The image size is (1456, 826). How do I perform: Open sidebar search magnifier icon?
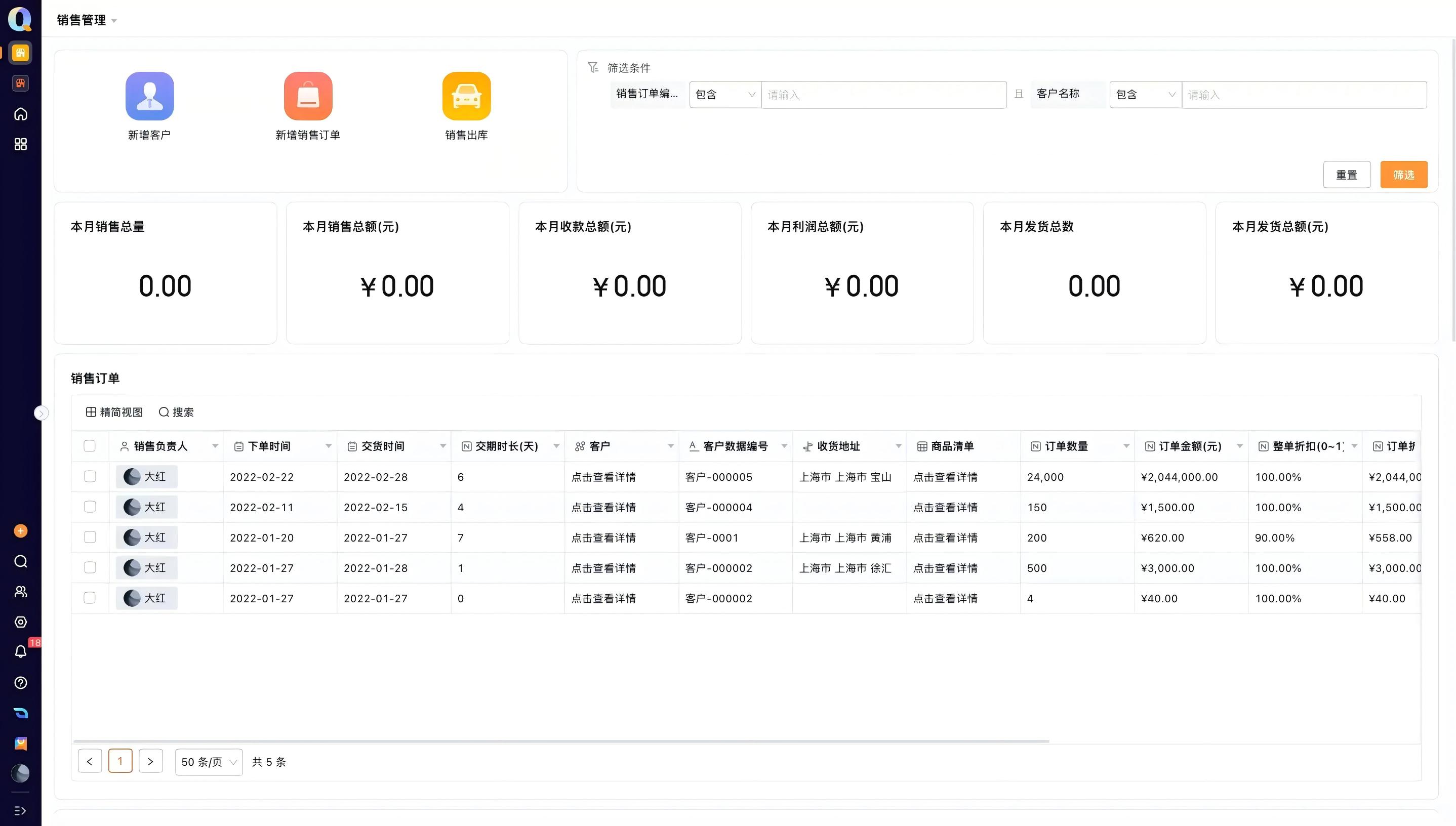20,562
